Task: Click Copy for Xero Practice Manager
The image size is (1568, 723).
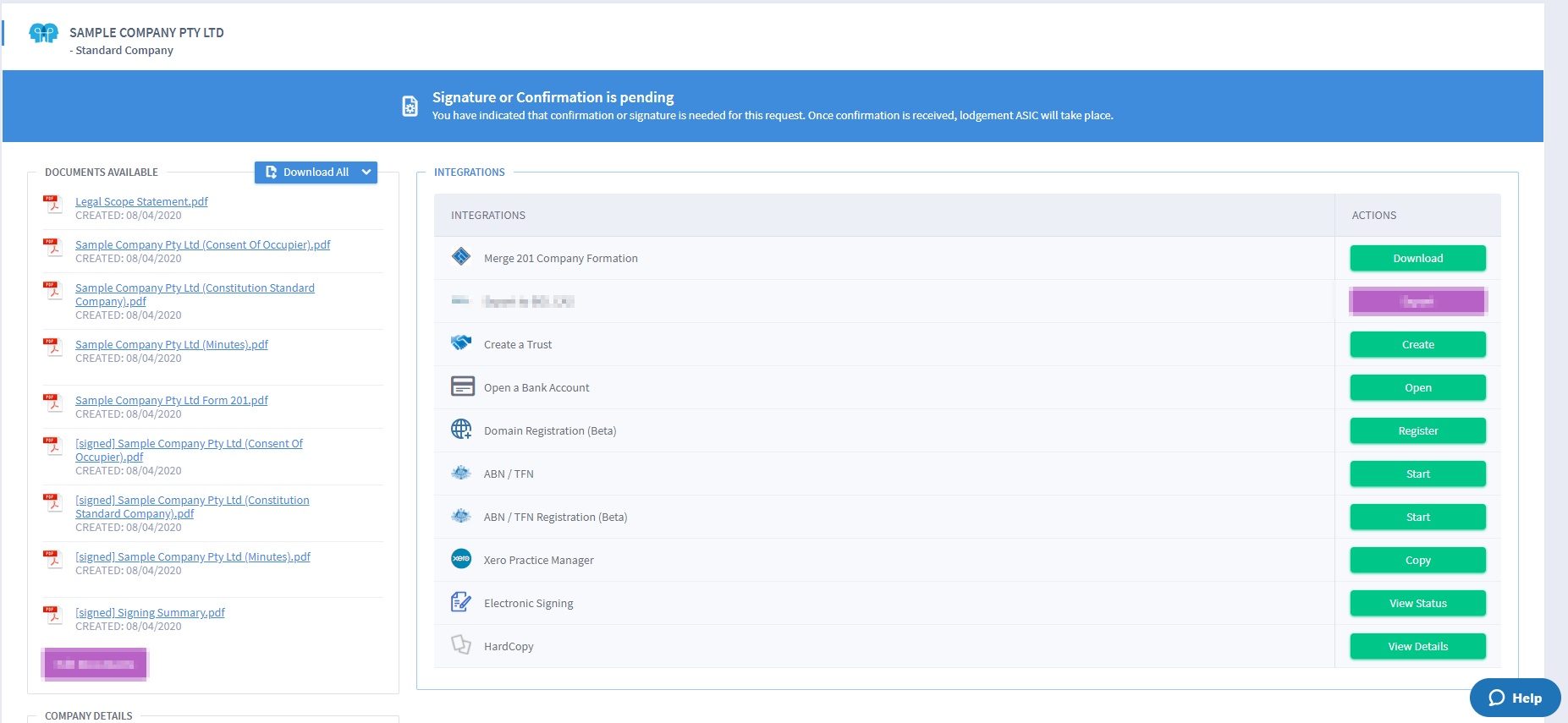Action: (x=1417, y=561)
